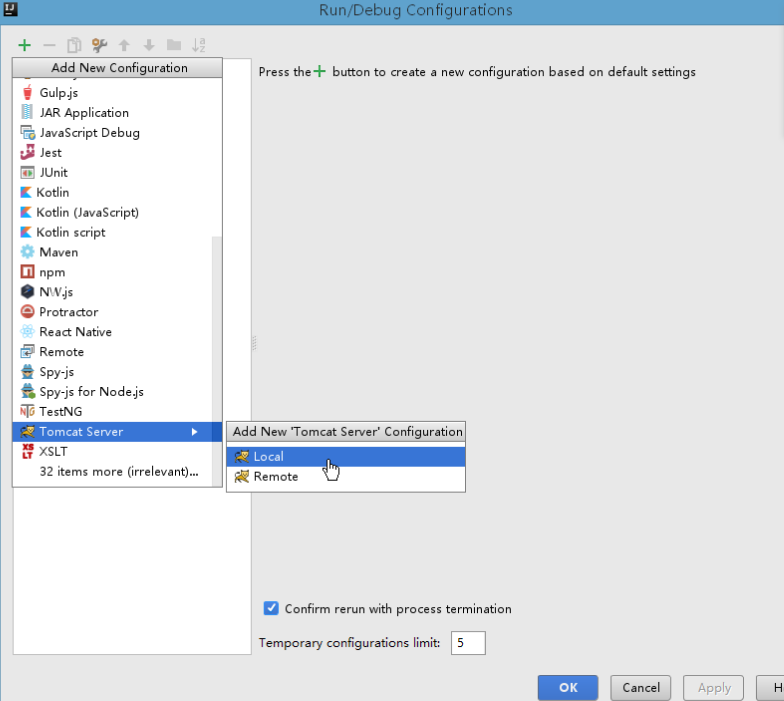Click the Add New Configuration header
784x701 pixels.
pyautogui.click(x=118, y=68)
